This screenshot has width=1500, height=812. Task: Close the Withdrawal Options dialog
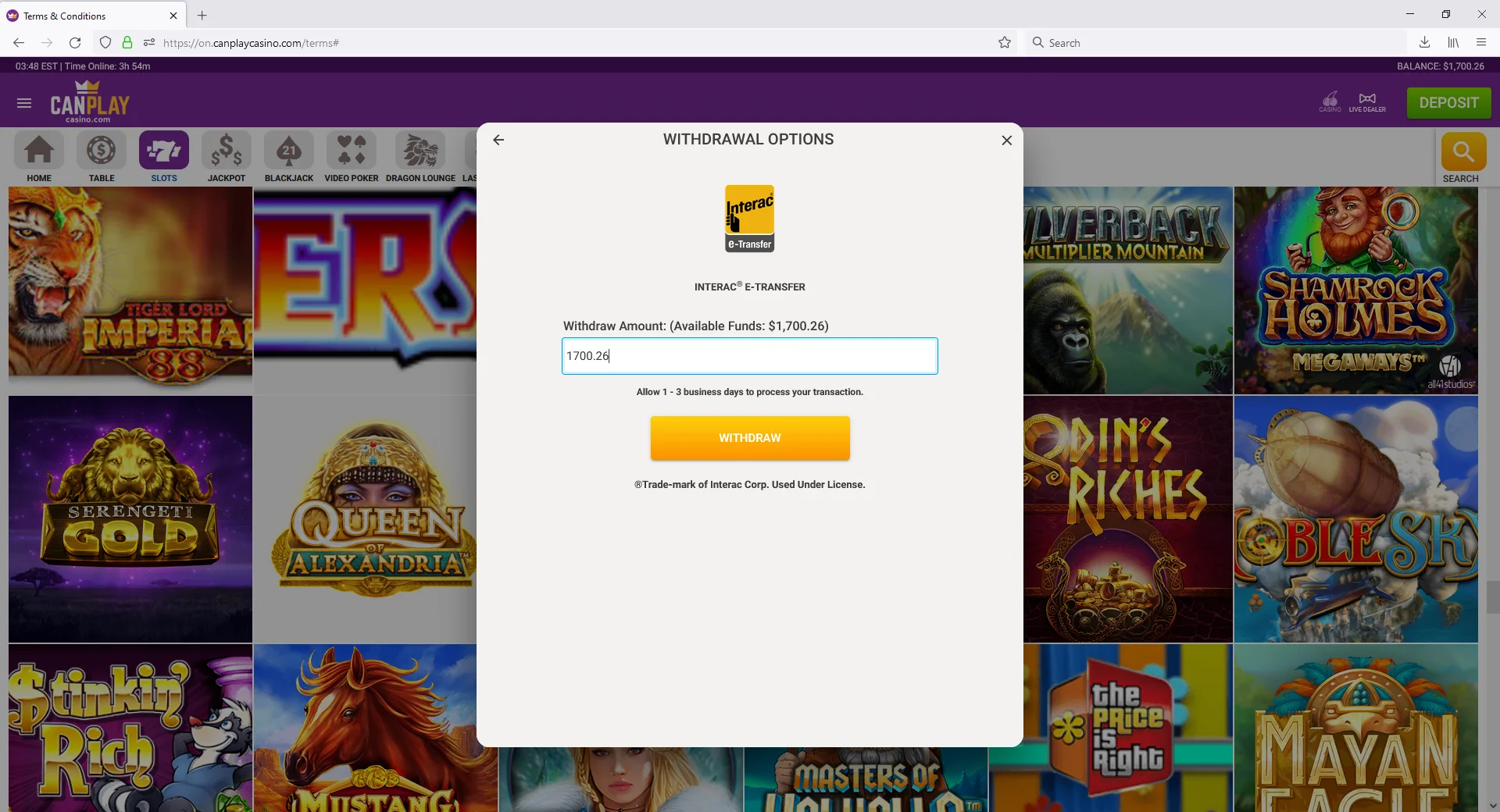pos(1006,141)
